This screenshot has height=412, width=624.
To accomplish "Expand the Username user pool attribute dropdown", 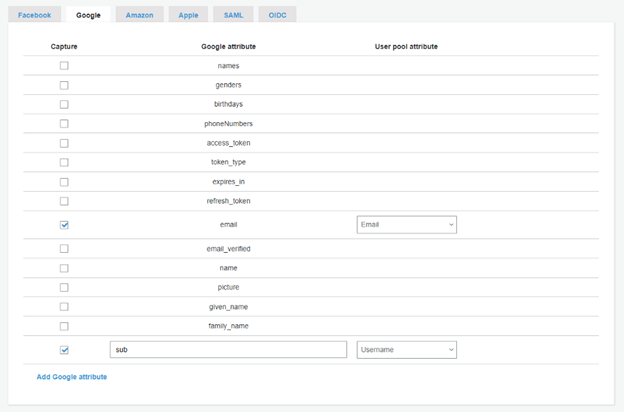I will coord(406,350).
